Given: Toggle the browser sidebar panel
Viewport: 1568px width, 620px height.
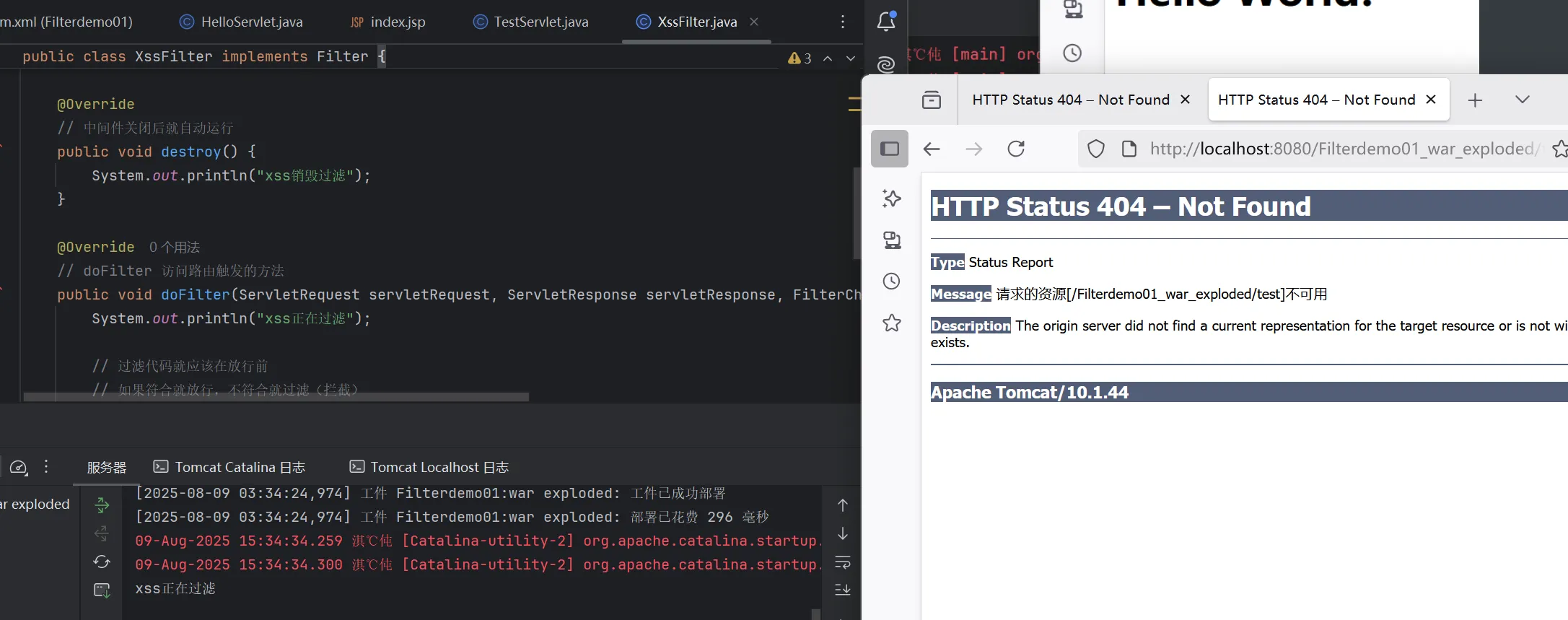Looking at the screenshot, I should point(890,149).
